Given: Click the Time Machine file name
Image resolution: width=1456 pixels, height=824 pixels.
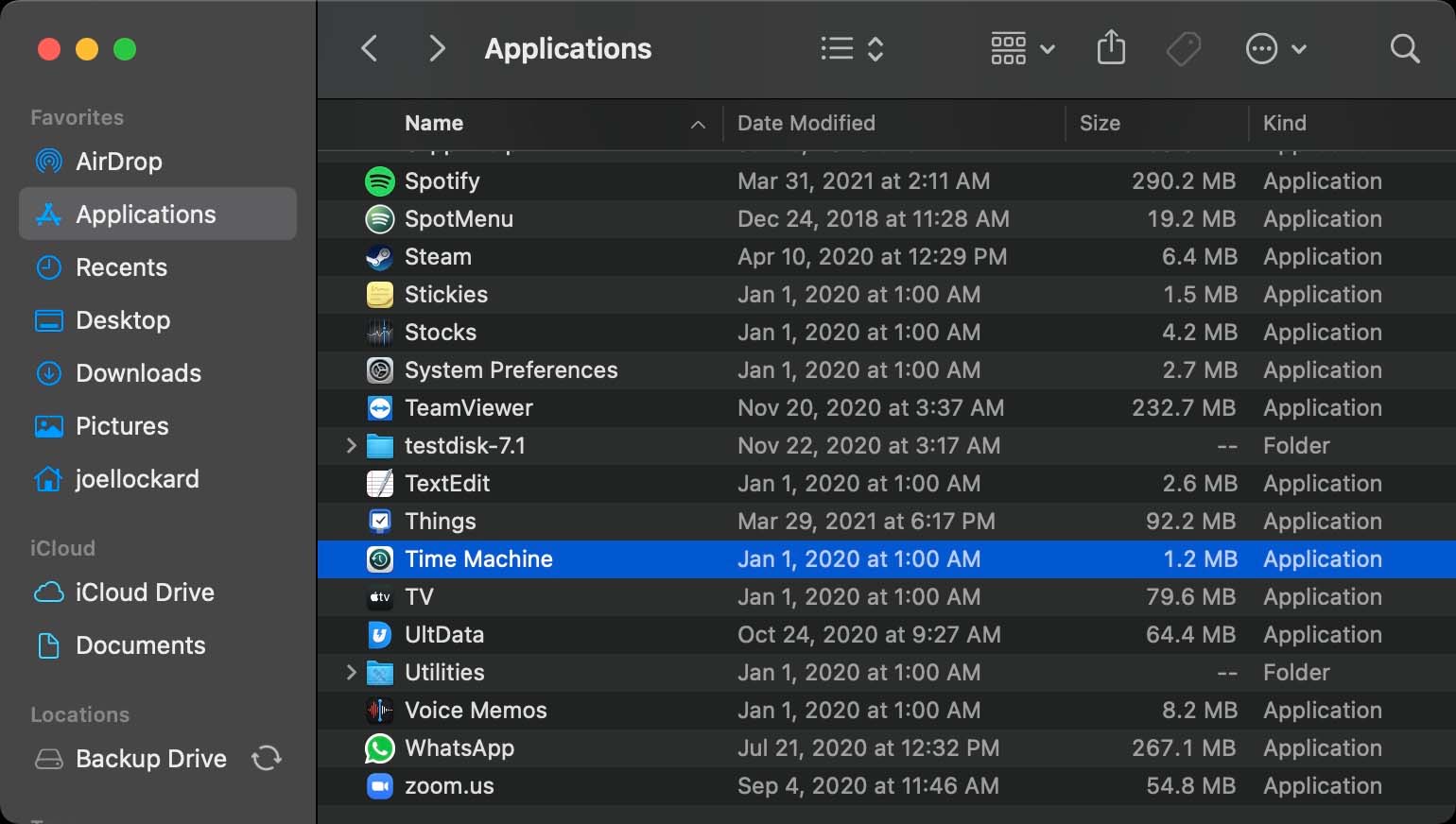Looking at the screenshot, I should 478,558.
